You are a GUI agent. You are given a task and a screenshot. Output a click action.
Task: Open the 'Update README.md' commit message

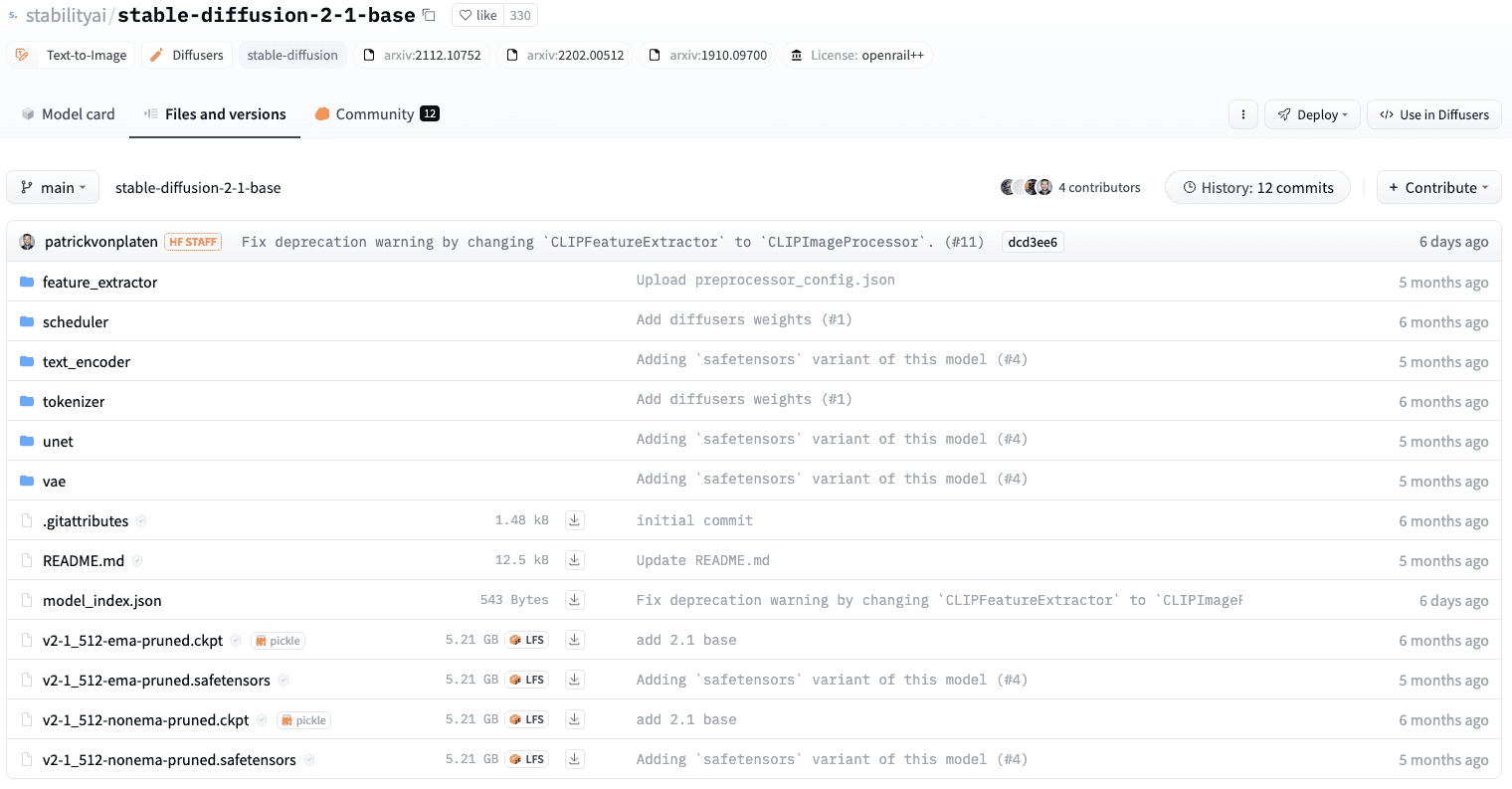click(x=703, y=560)
